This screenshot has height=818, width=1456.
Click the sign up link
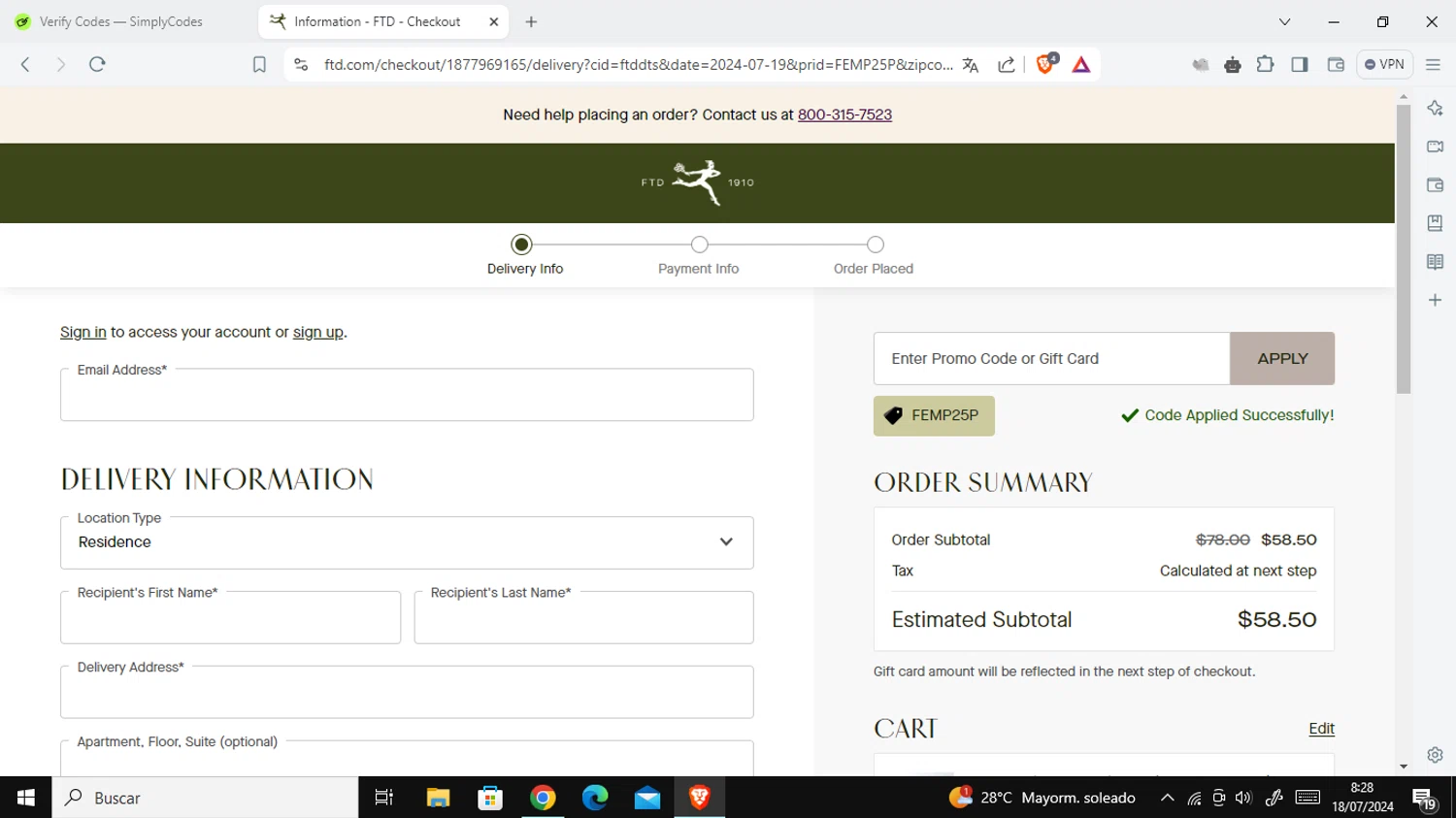tap(318, 332)
